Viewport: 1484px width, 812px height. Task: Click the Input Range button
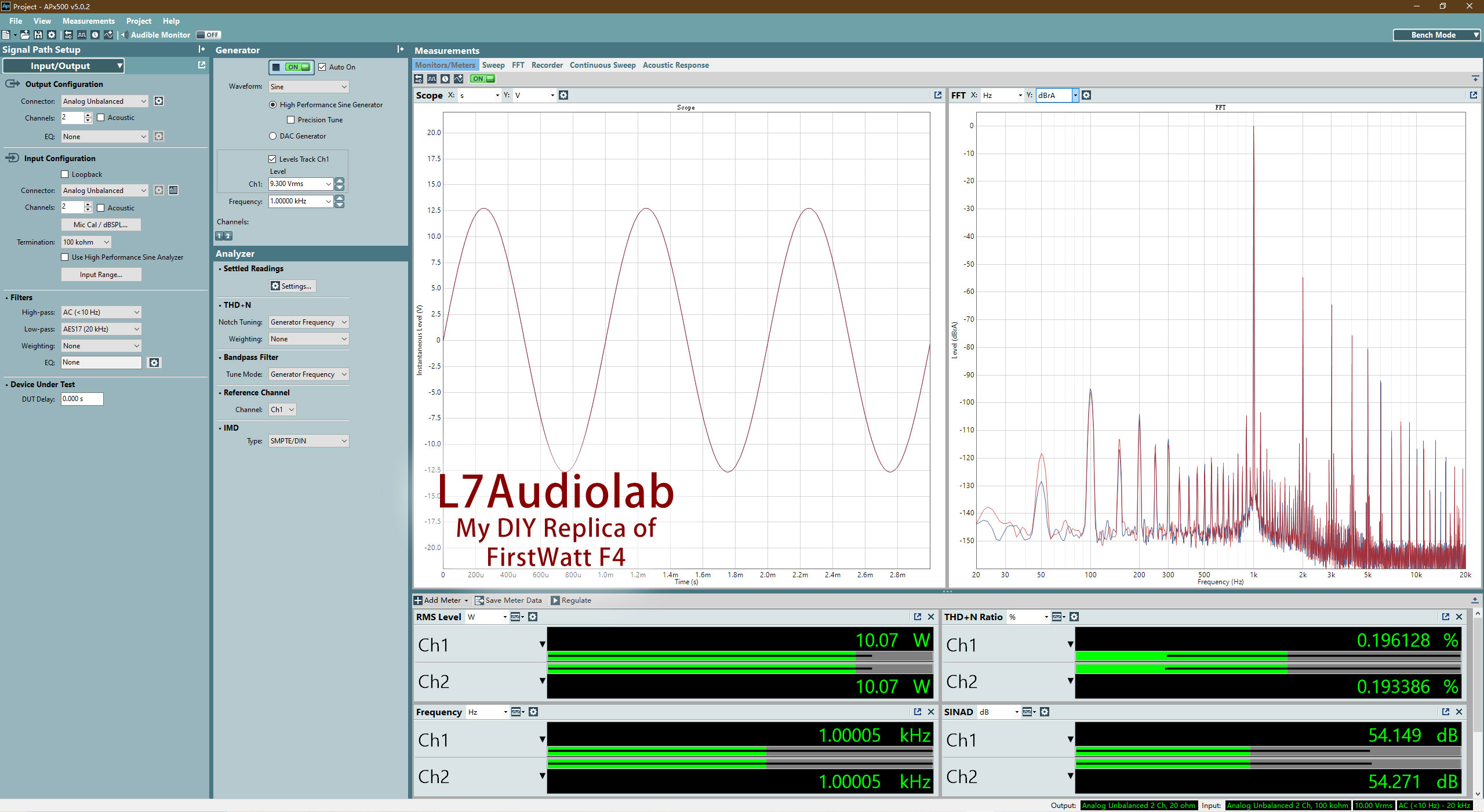coord(101,275)
